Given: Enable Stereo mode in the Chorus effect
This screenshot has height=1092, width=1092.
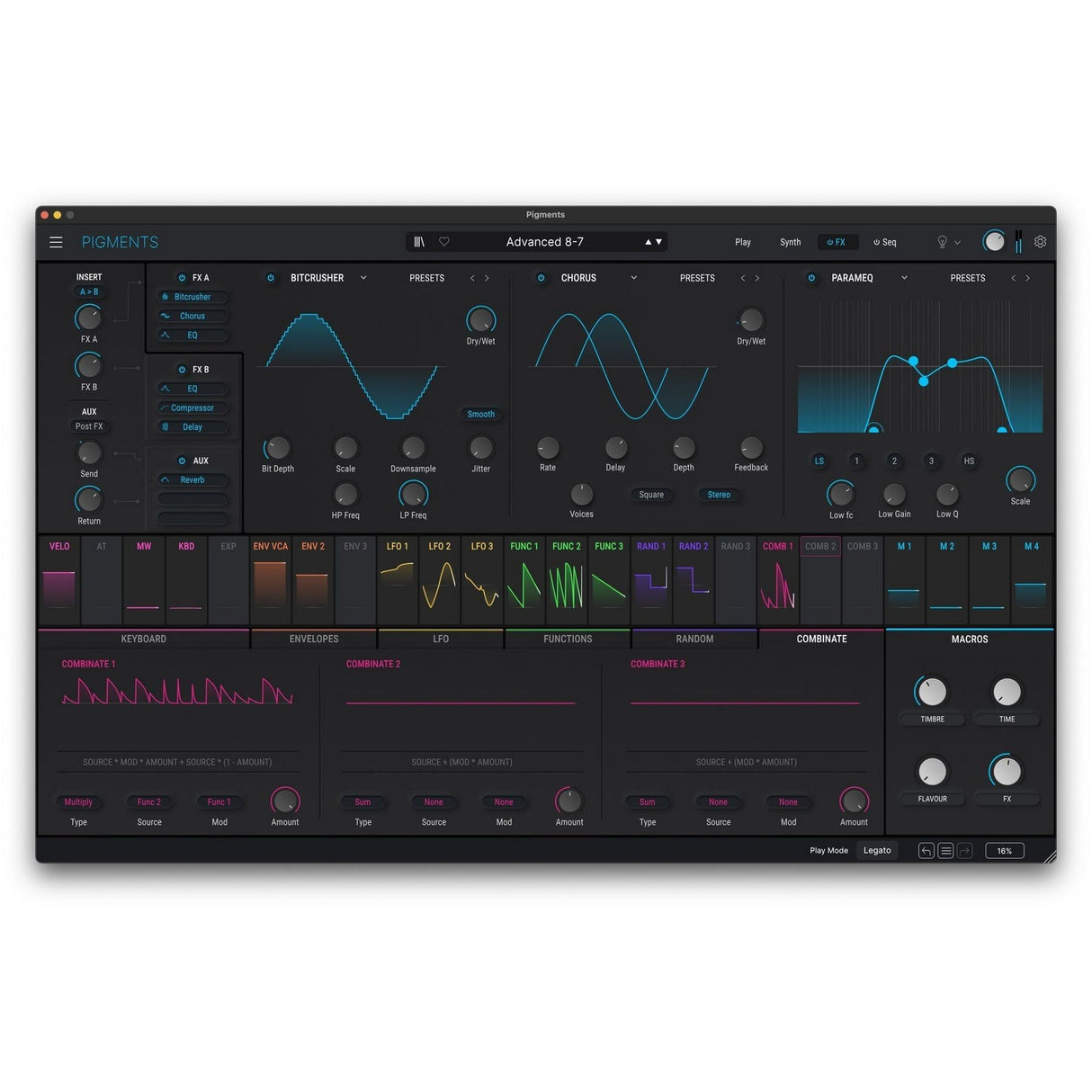Looking at the screenshot, I should tap(719, 494).
